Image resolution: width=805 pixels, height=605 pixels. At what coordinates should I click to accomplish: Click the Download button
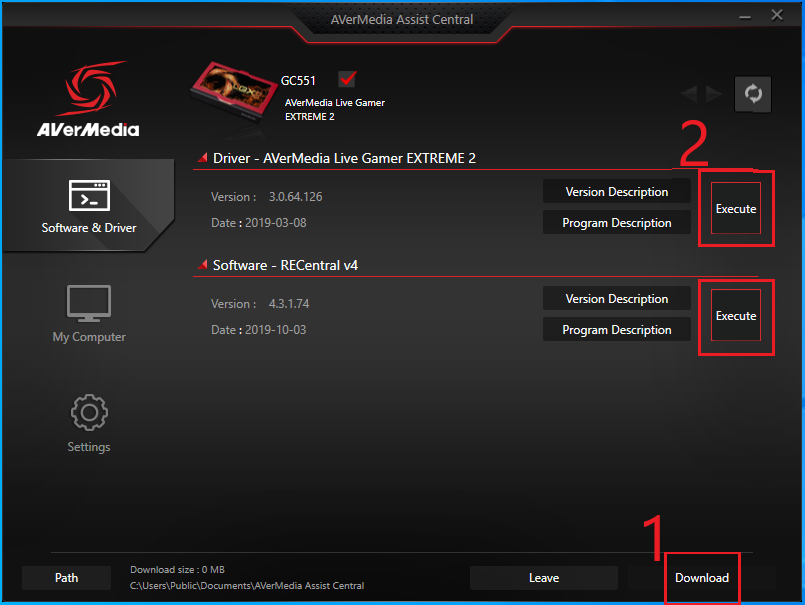702,578
